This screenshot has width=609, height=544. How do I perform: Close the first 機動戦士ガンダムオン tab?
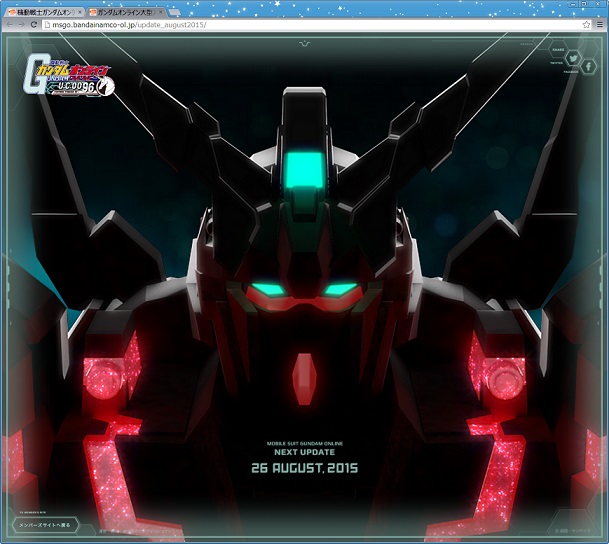80,12
